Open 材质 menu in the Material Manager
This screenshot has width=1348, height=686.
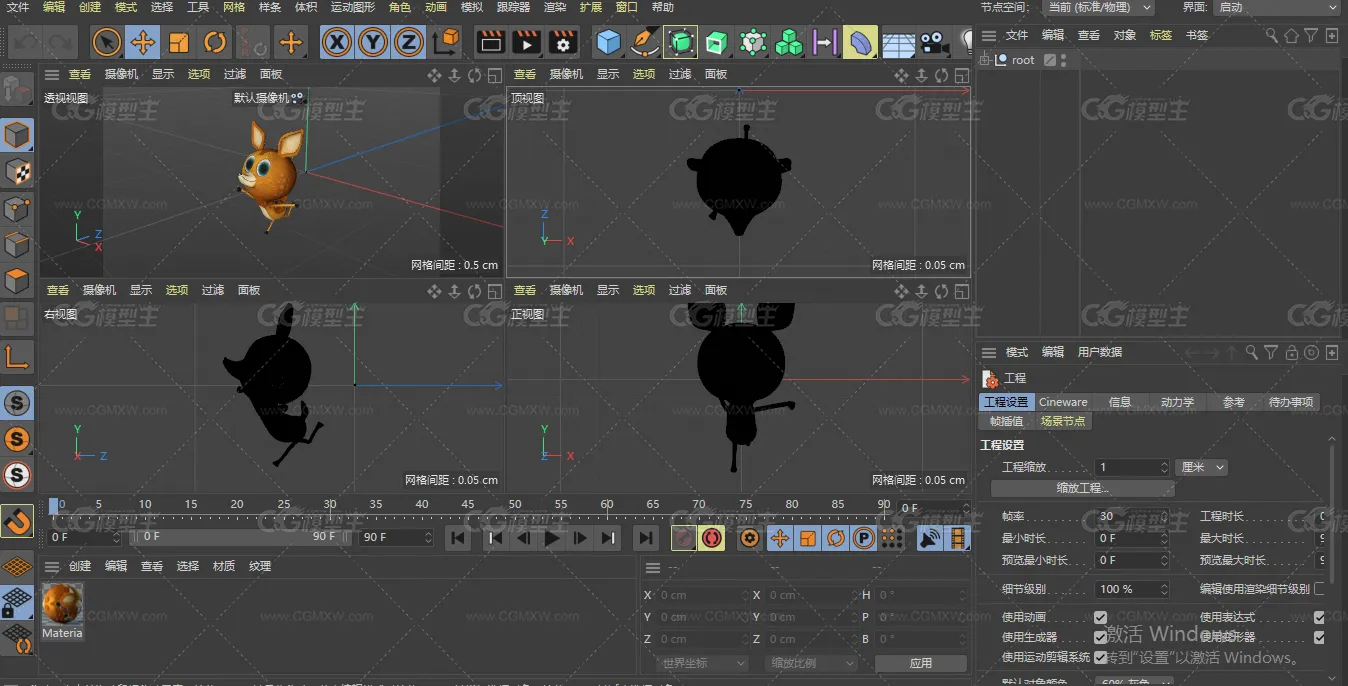click(x=224, y=566)
